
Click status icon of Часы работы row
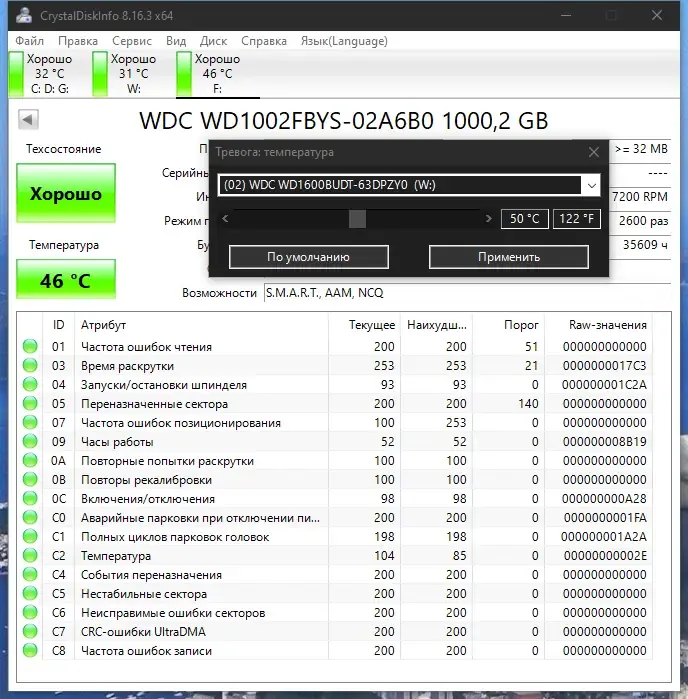click(30, 441)
